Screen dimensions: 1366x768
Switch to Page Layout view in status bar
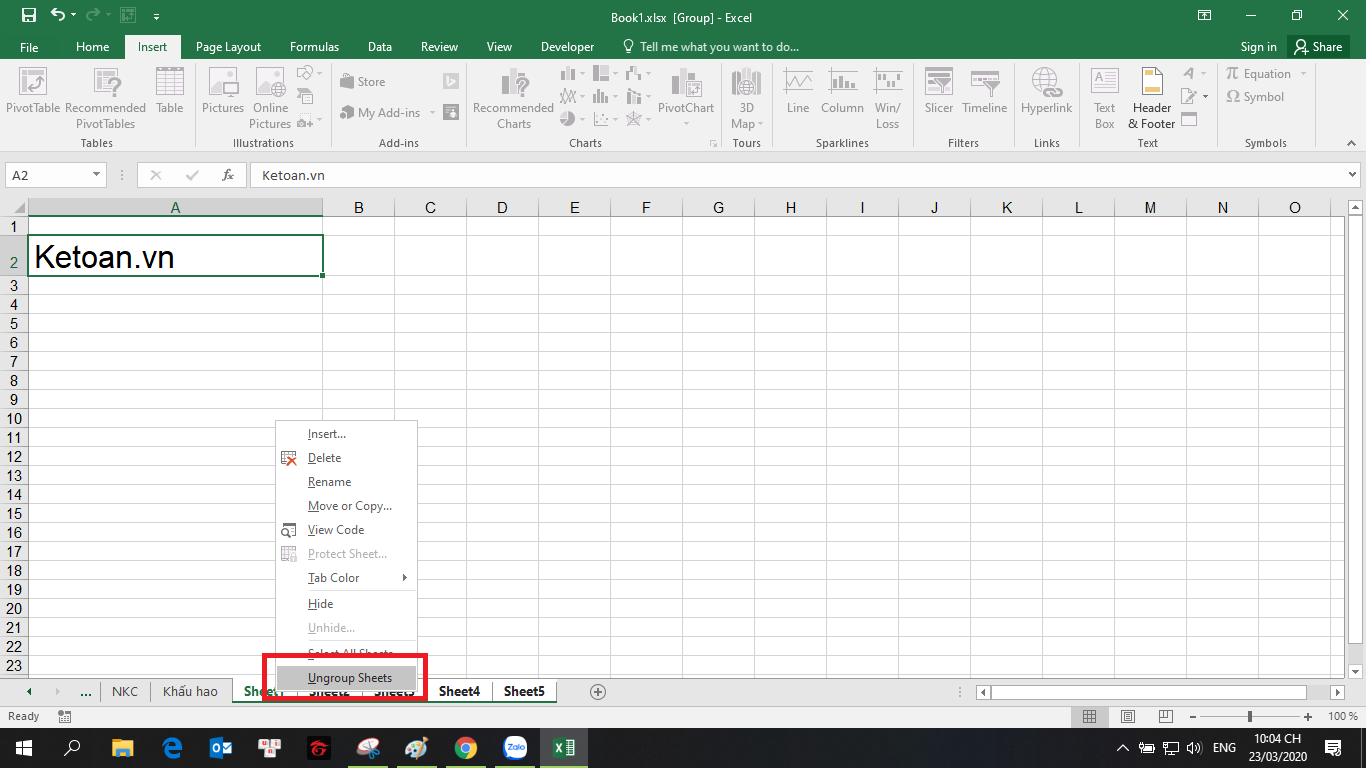point(1128,717)
